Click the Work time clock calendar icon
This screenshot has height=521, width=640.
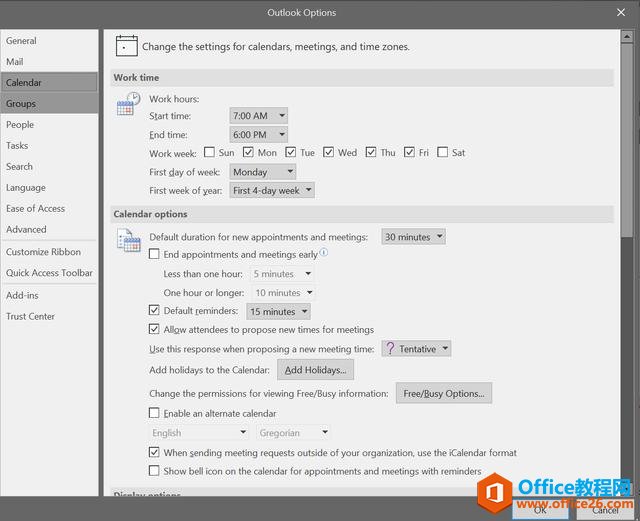[128, 103]
